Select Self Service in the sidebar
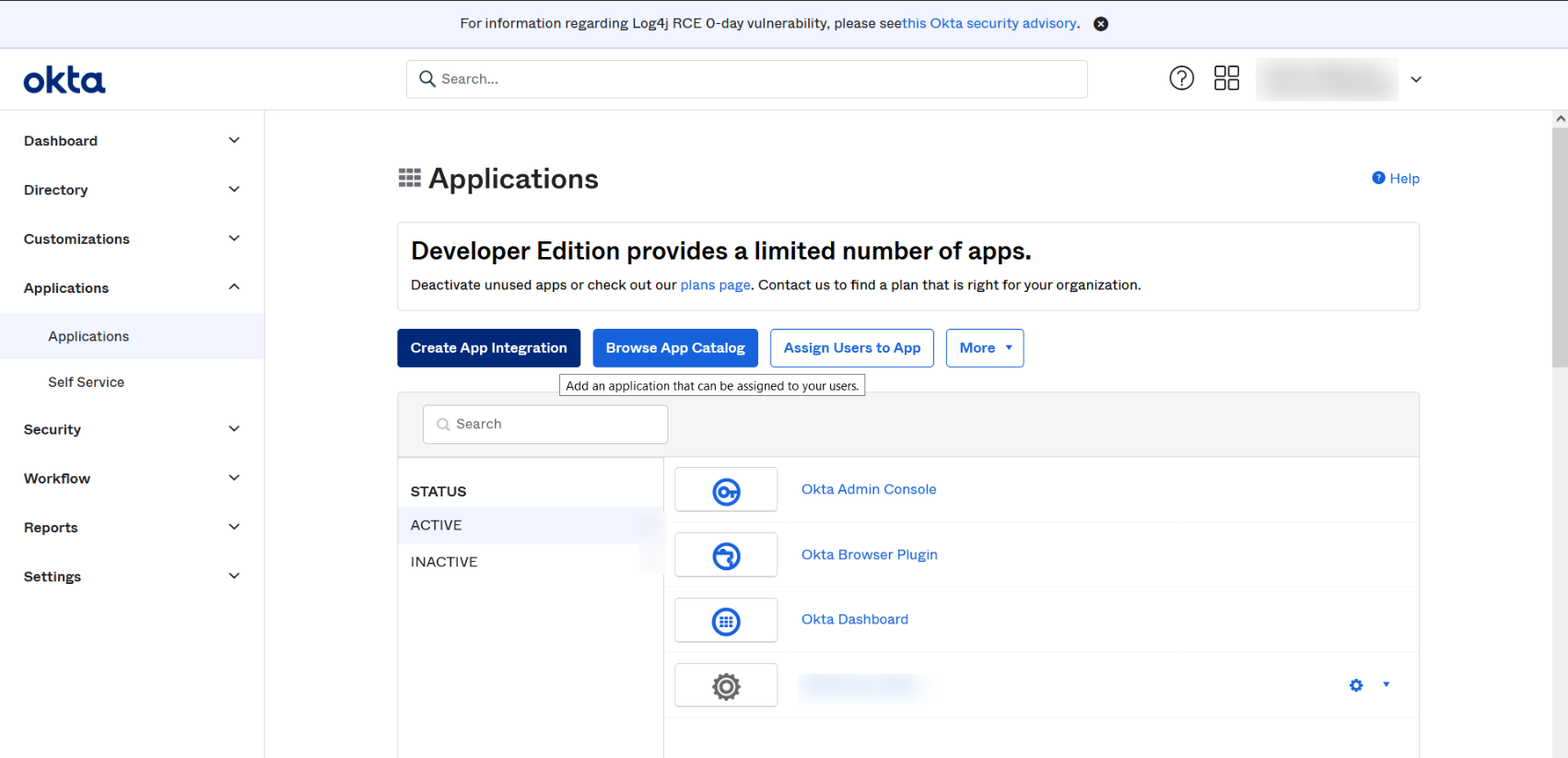 pyautogui.click(x=86, y=382)
